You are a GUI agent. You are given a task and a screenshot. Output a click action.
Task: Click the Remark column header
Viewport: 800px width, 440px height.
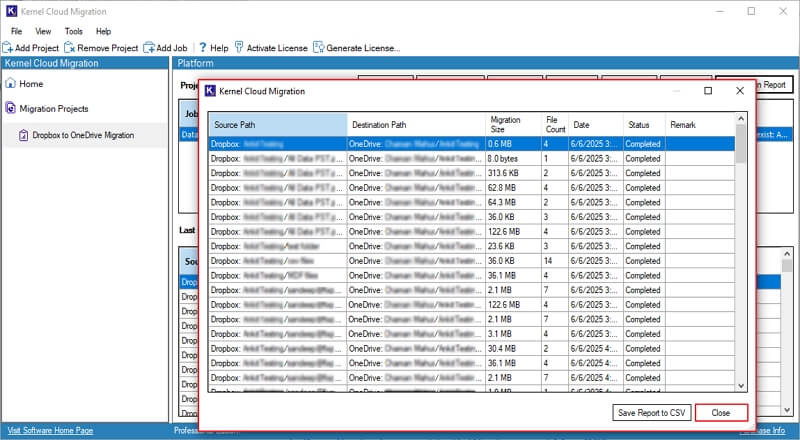(x=699, y=125)
